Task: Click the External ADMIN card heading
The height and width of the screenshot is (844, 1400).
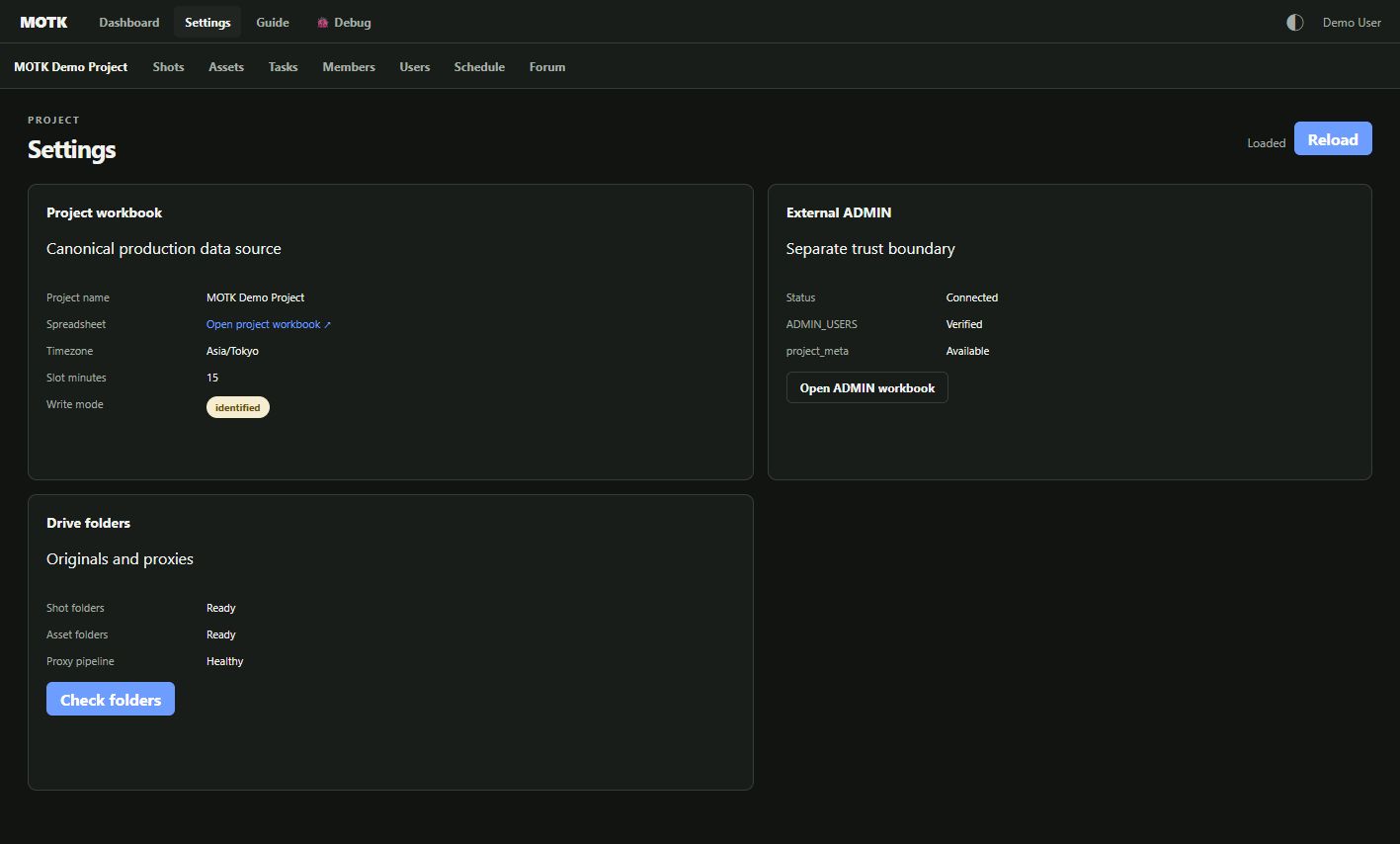Action: pyautogui.click(x=839, y=212)
